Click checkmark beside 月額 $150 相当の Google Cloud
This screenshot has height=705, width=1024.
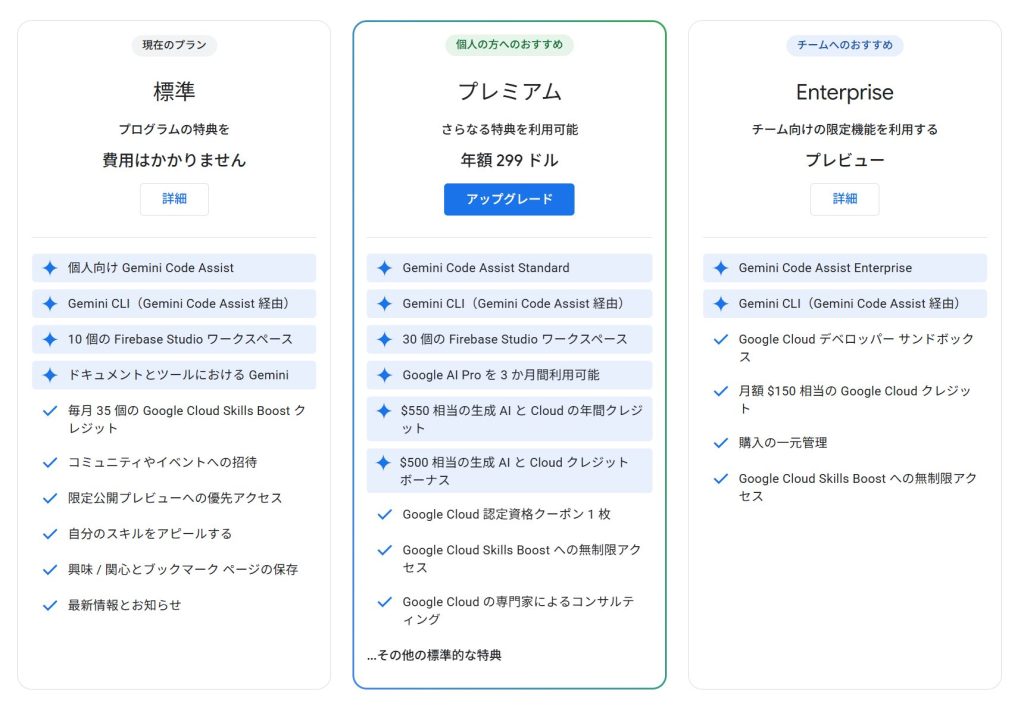pyautogui.click(x=721, y=391)
